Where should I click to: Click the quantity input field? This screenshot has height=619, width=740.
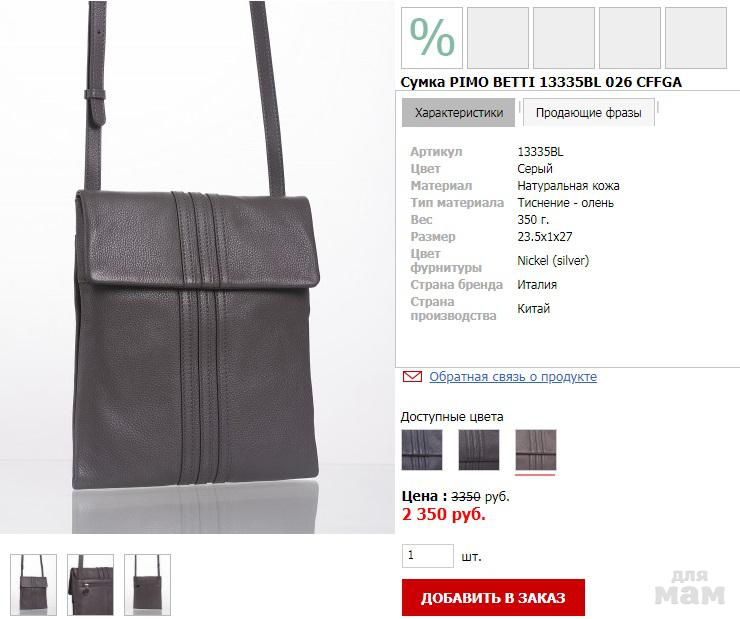(x=428, y=556)
